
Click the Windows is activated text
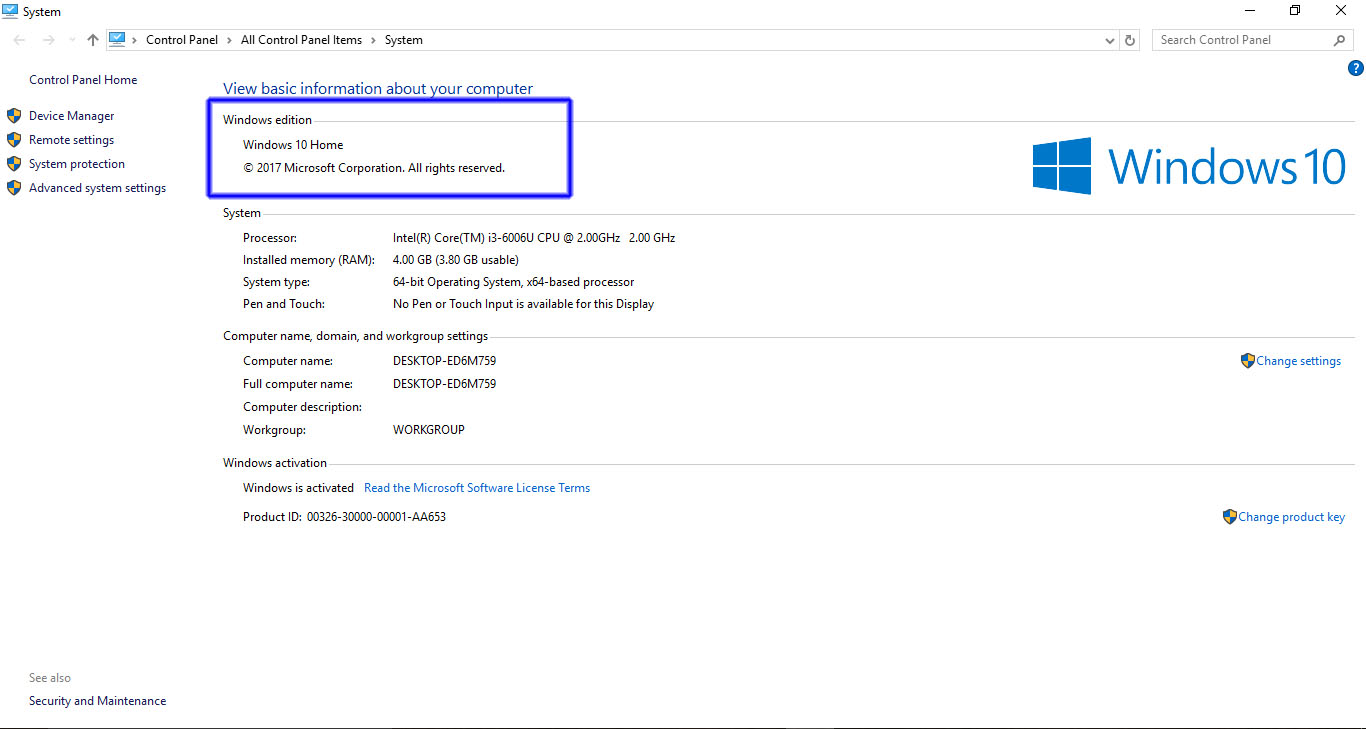coord(298,488)
